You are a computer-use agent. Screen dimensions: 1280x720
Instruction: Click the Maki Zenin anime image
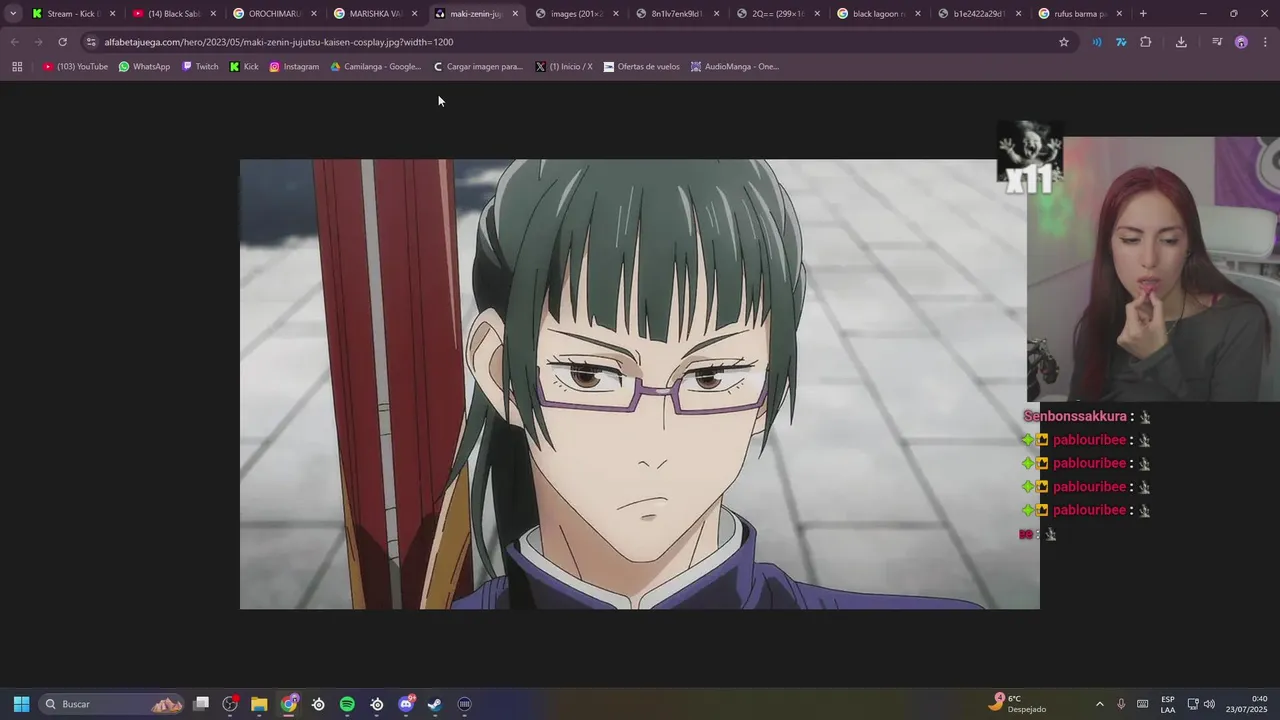639,384
